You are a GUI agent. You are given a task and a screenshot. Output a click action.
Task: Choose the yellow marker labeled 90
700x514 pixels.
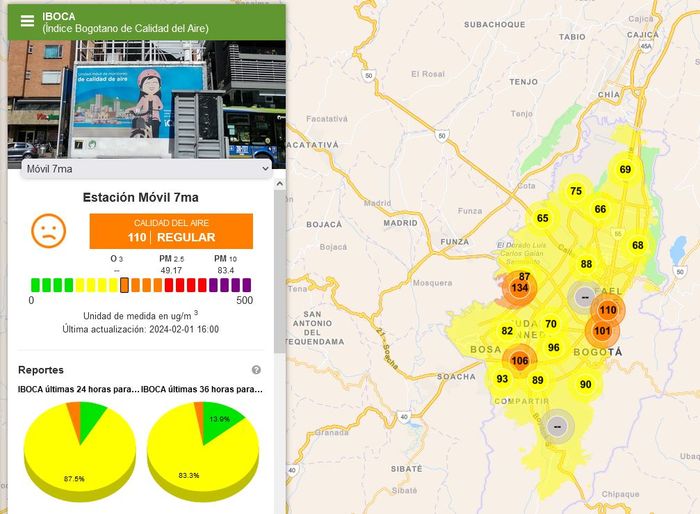click(585, 384)
